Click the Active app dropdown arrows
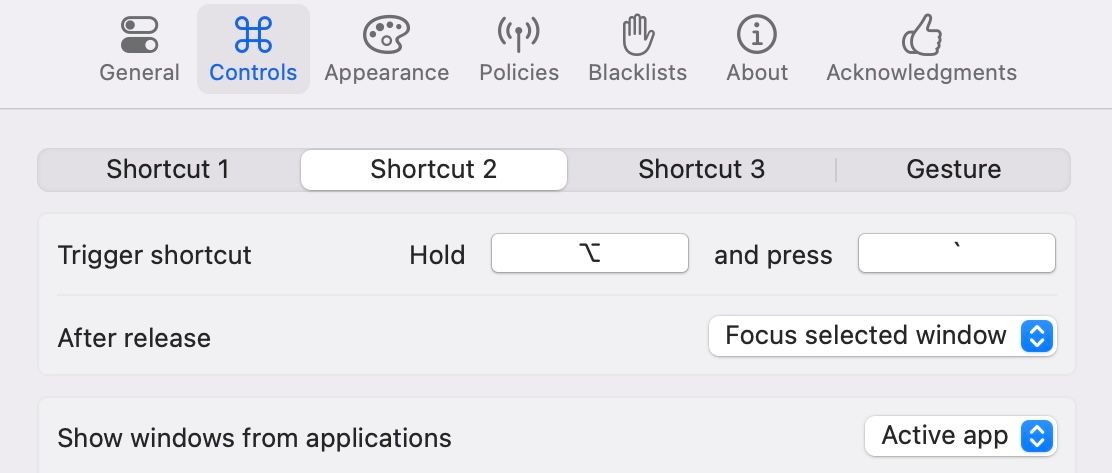 point(1037,436)
